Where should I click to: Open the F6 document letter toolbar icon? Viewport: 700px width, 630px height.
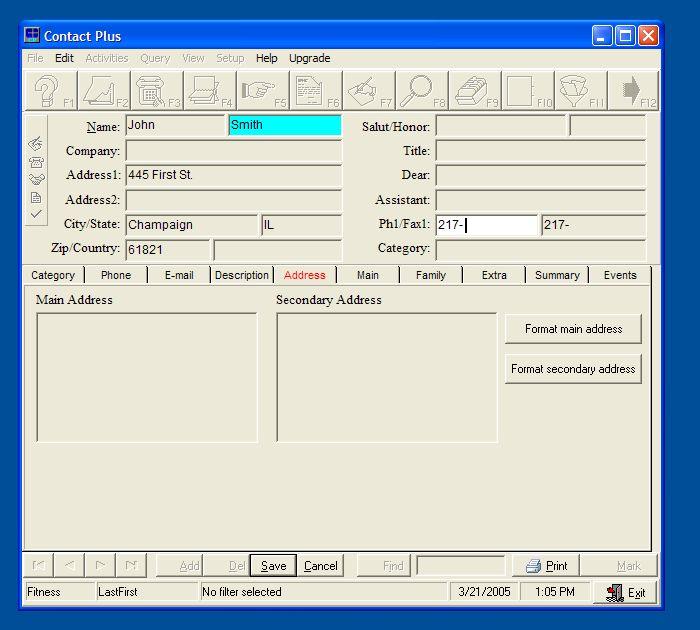click(x=317, y=91)
